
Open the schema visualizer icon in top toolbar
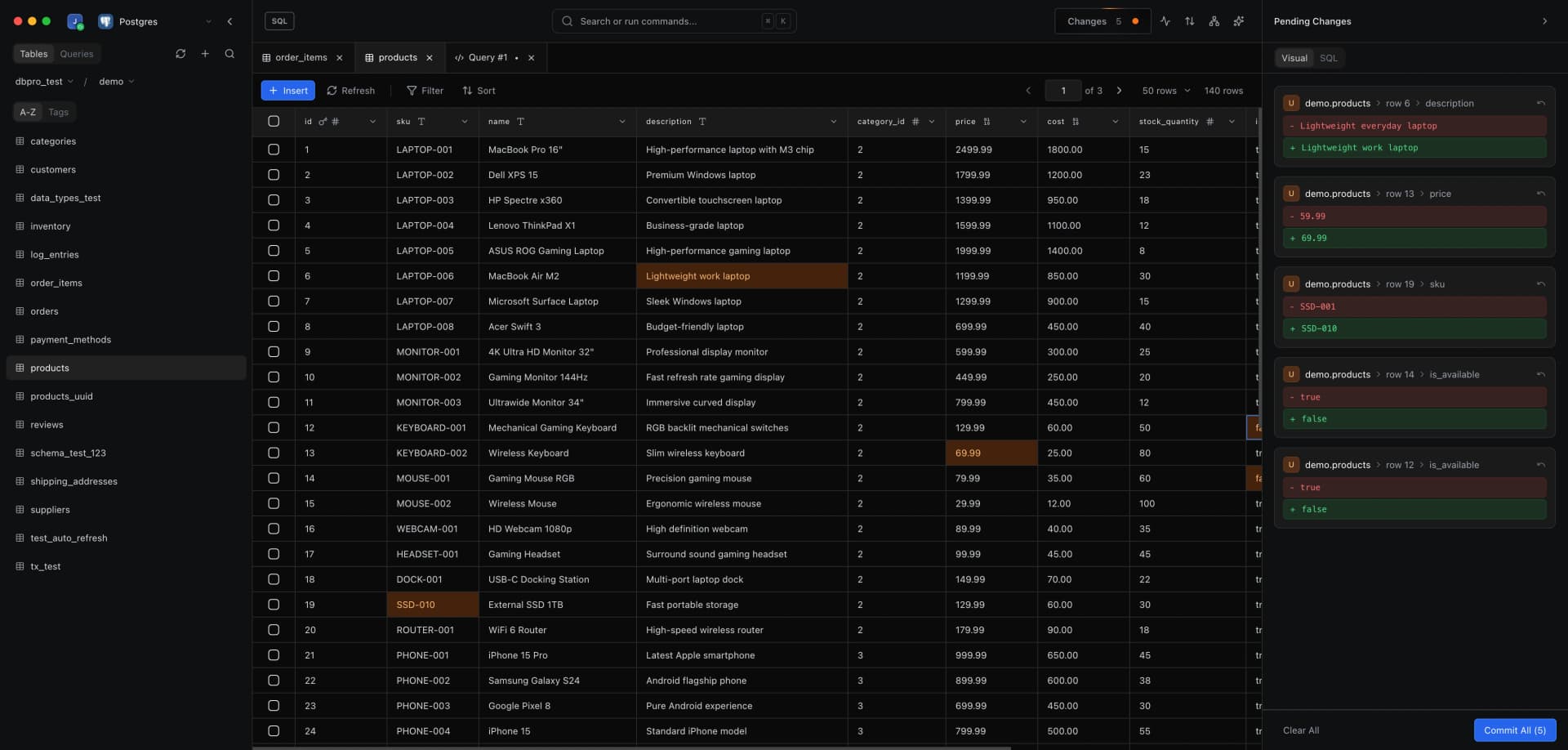click(x=1214, y=21)
